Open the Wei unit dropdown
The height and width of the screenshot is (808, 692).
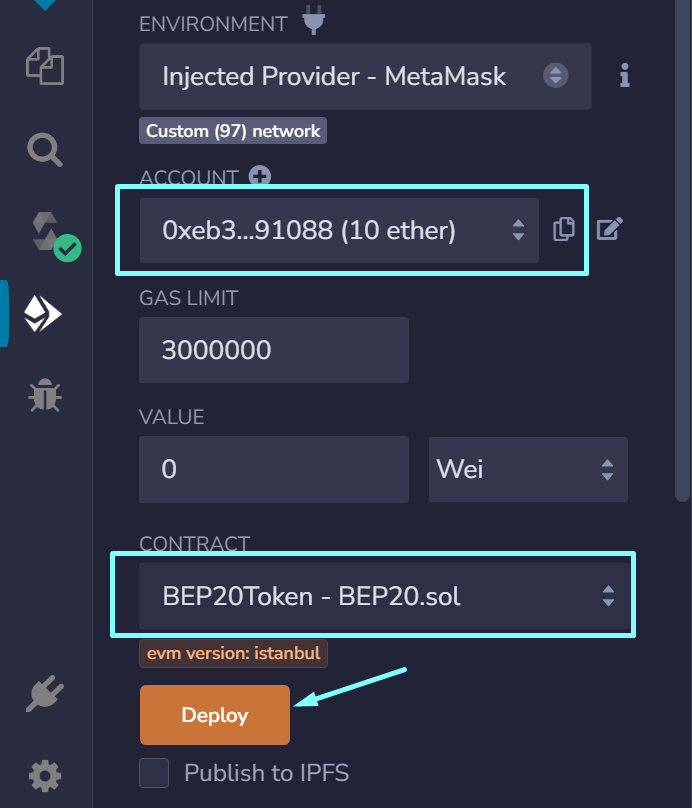tap(528, 469)
